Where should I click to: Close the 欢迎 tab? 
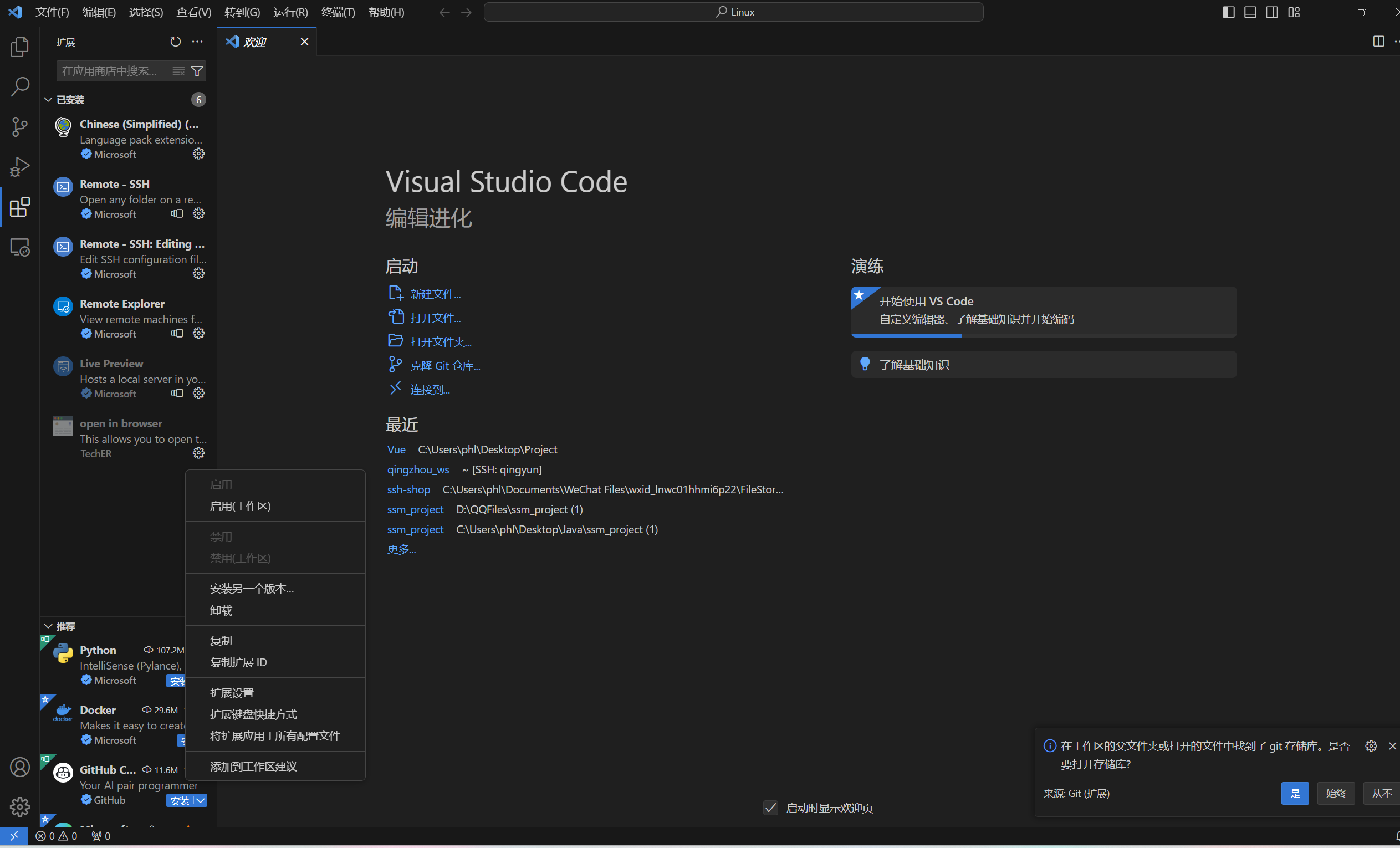[304, 42]
